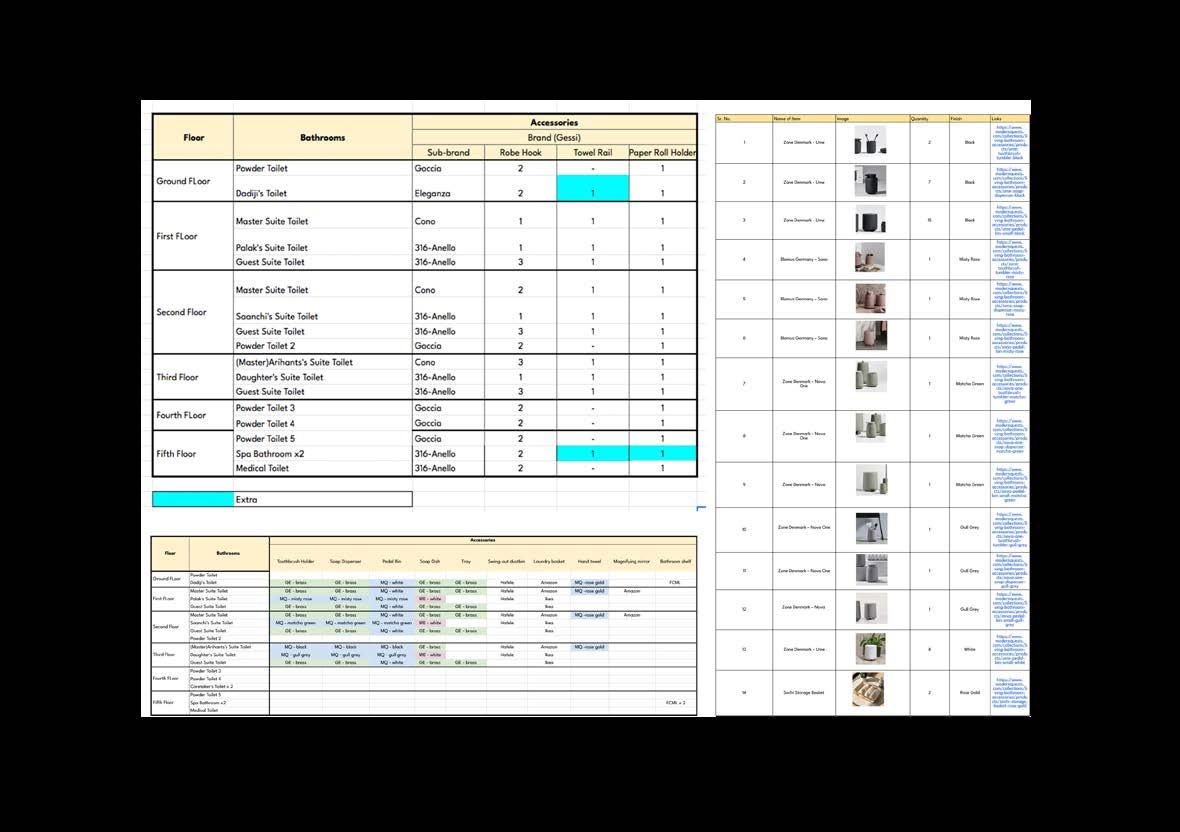1180x832 pixels.
Task: Open the product link in row 8
Action: (1009, 436)
